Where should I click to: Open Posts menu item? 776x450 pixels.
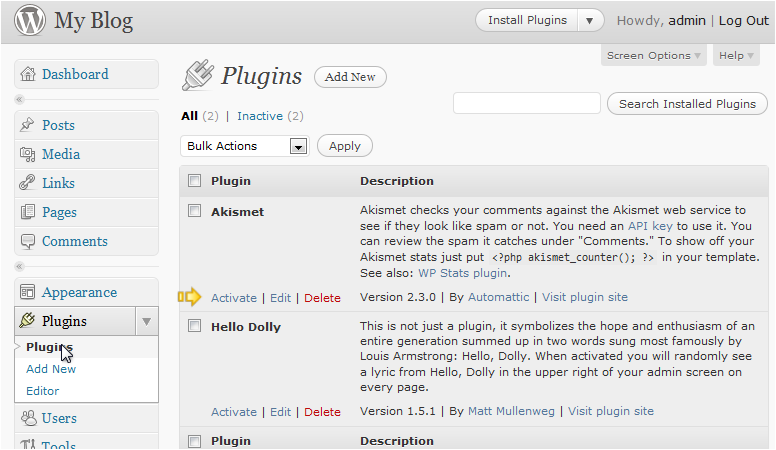point(58,125)
